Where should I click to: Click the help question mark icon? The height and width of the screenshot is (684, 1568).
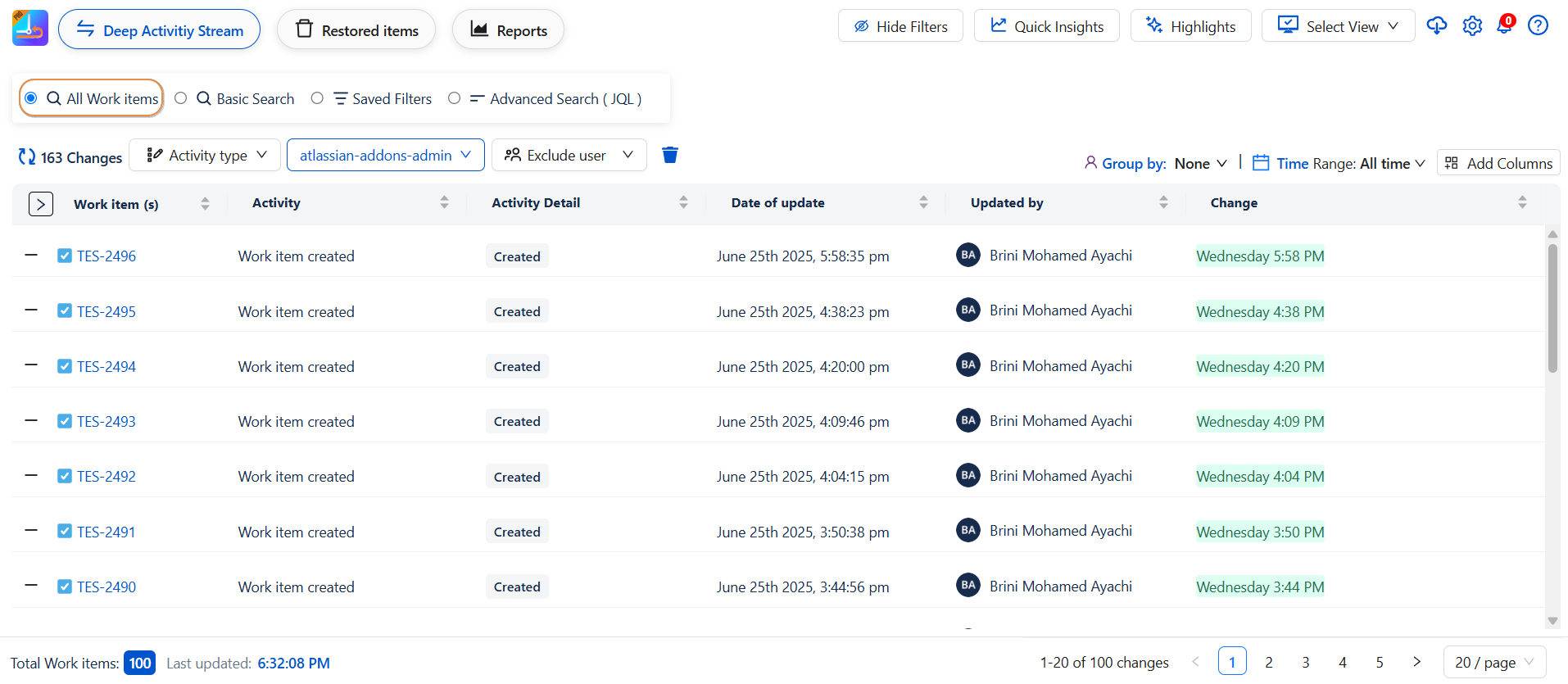(1538, 26)
